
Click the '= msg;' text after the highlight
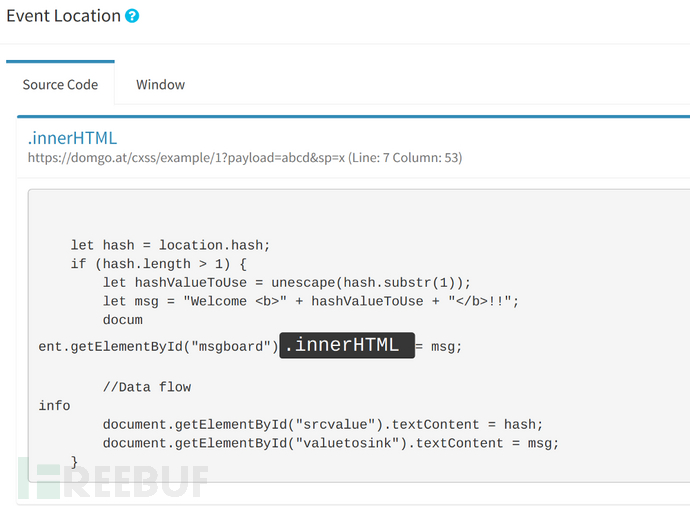[x=439, y=347]
